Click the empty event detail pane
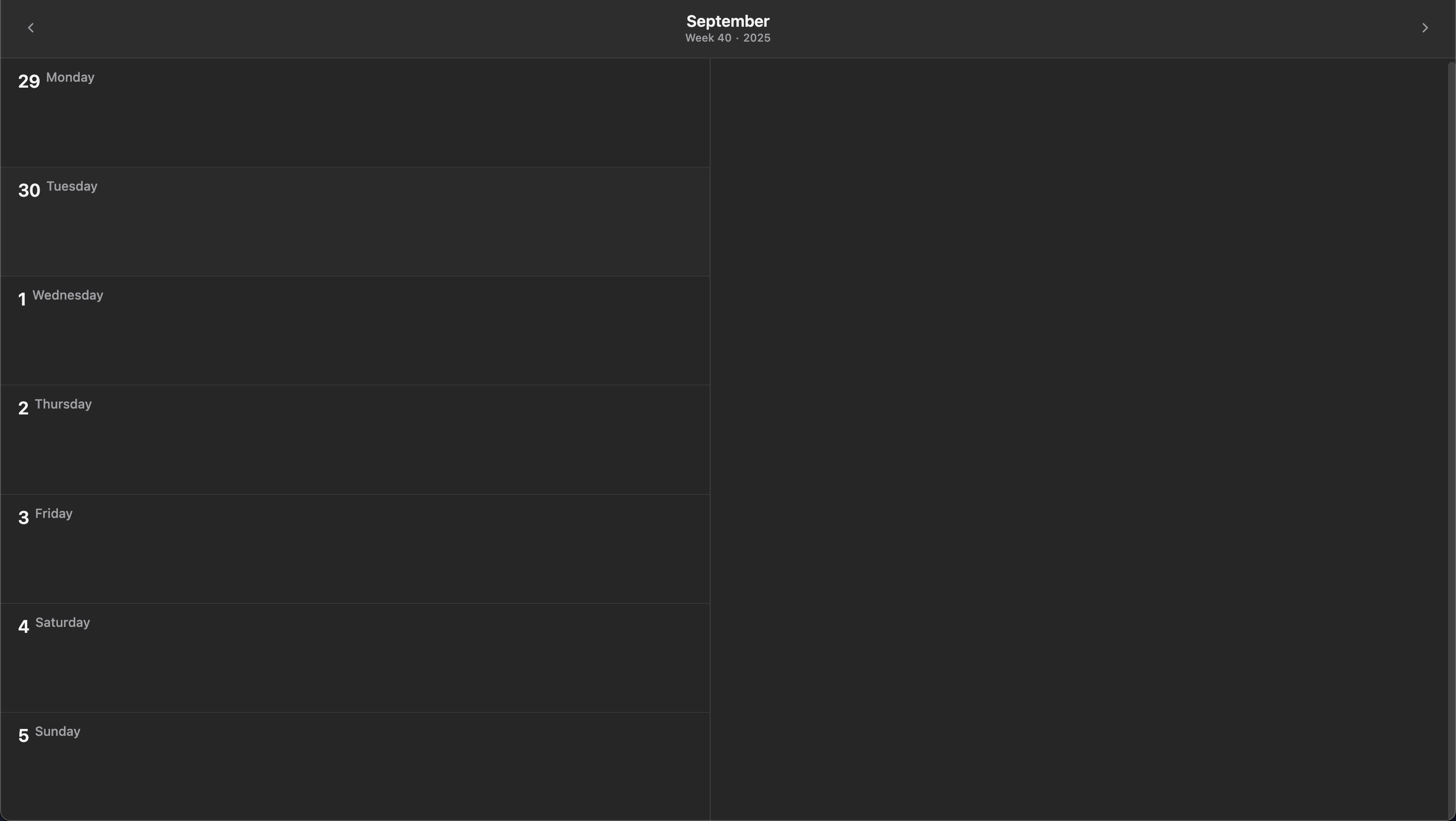The image size is (1456, 821). (1079, 438)
